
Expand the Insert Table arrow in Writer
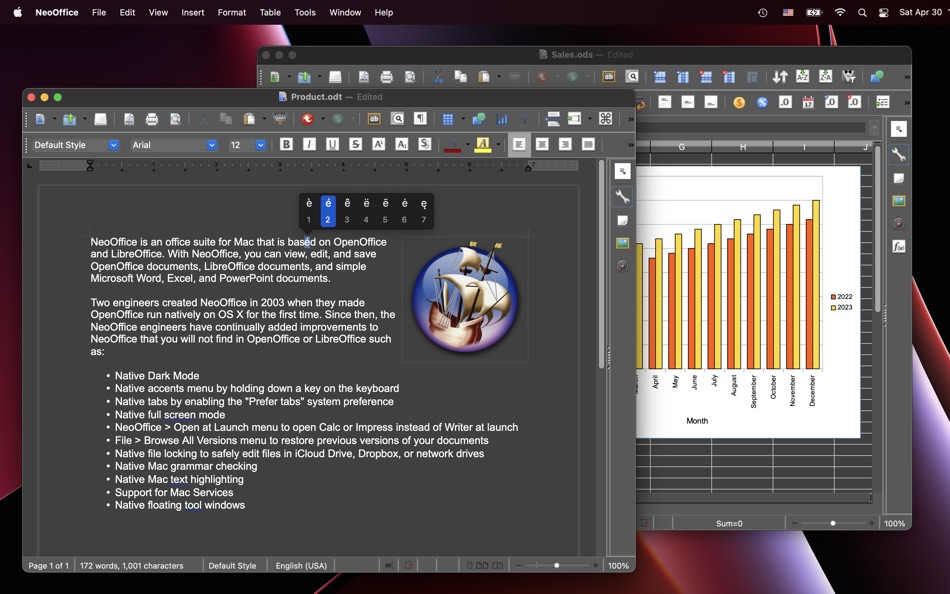463,119
